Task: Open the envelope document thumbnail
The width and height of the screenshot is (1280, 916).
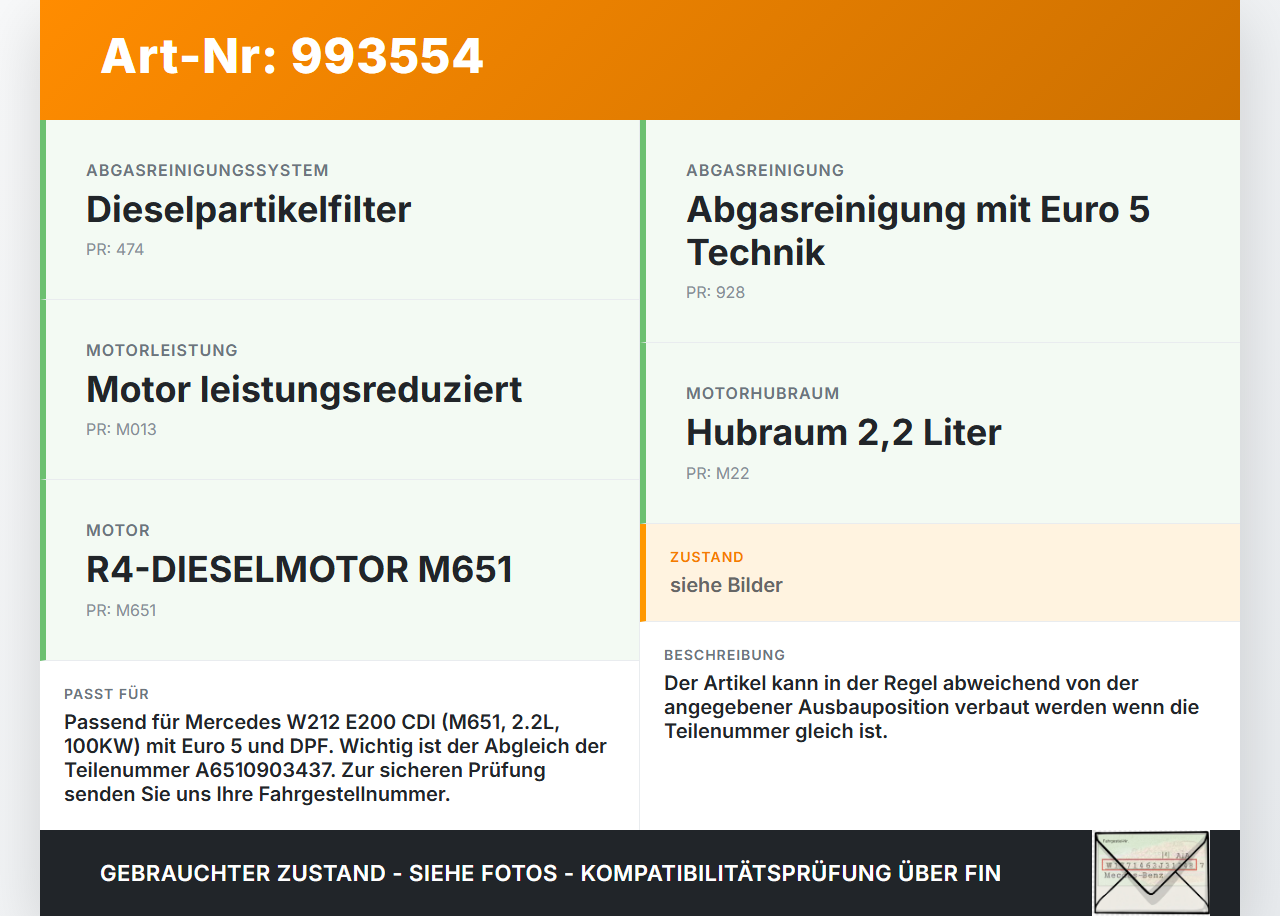Action: 1150,872
